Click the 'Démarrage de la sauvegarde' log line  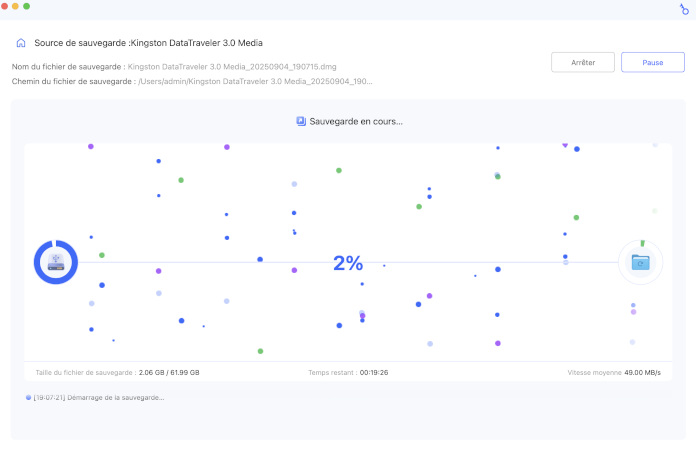(98, 398)
